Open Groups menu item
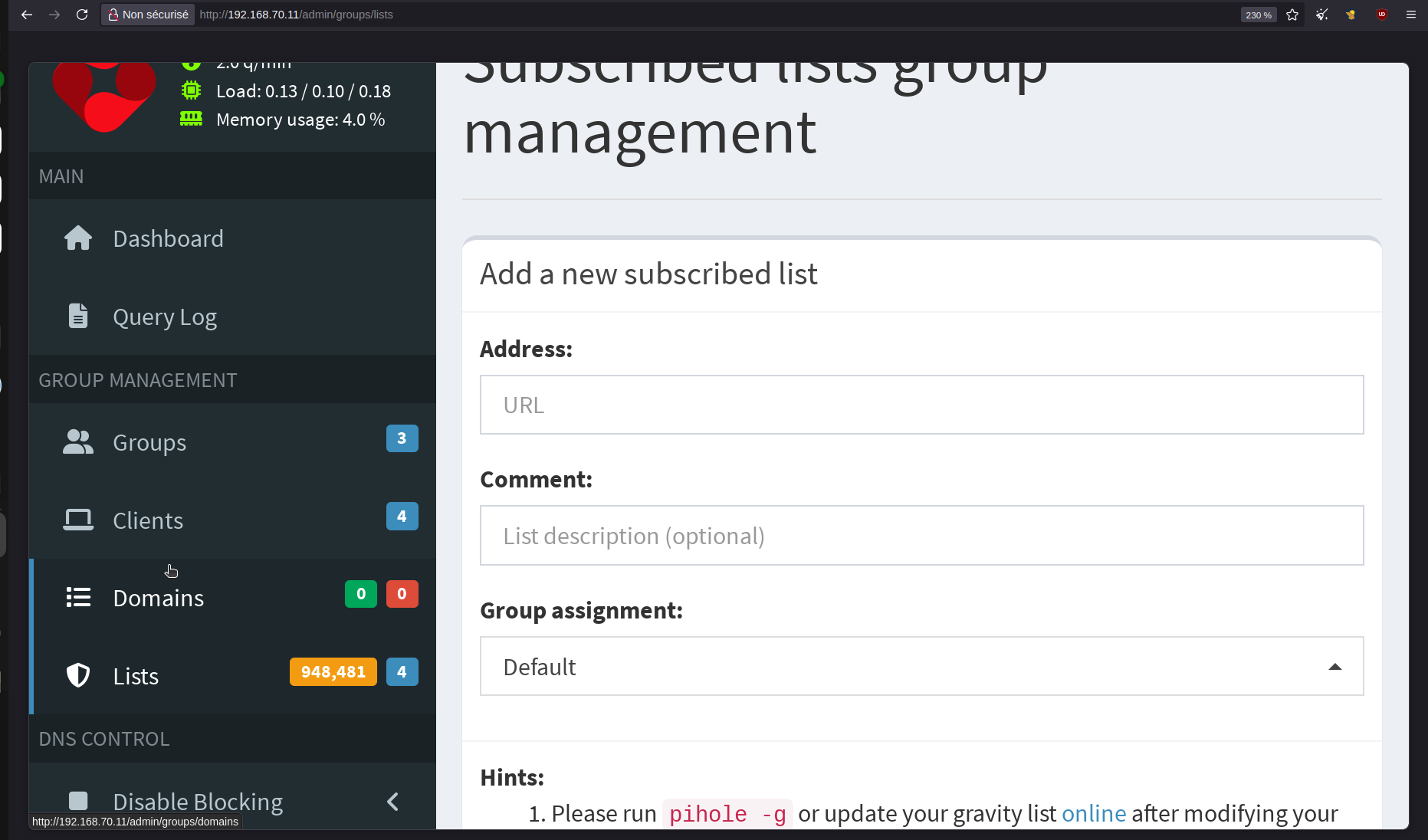The height and width of the screenshot is (840, 1428). click(232, 442)
